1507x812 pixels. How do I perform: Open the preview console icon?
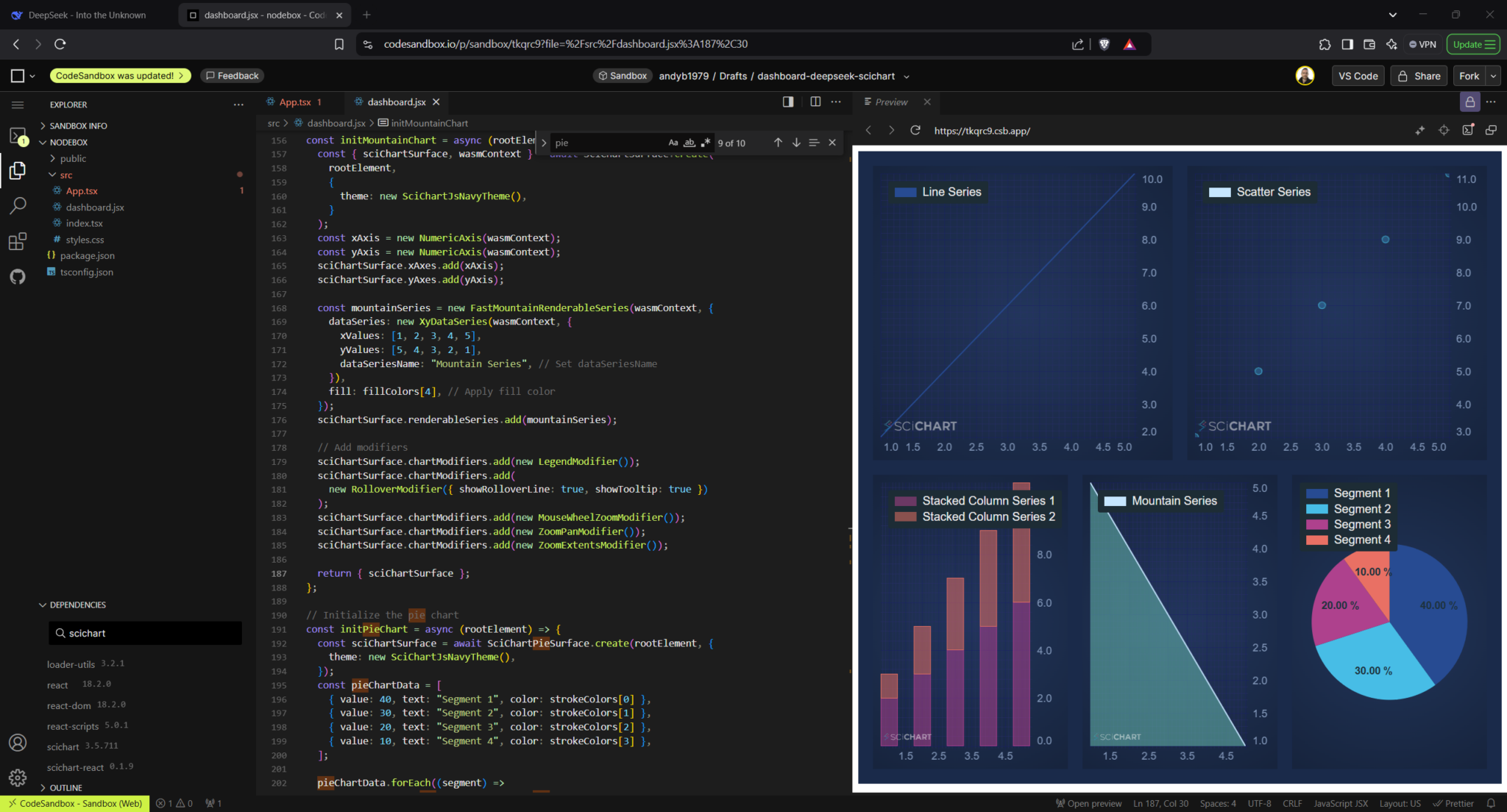[x=1468, y=130]
